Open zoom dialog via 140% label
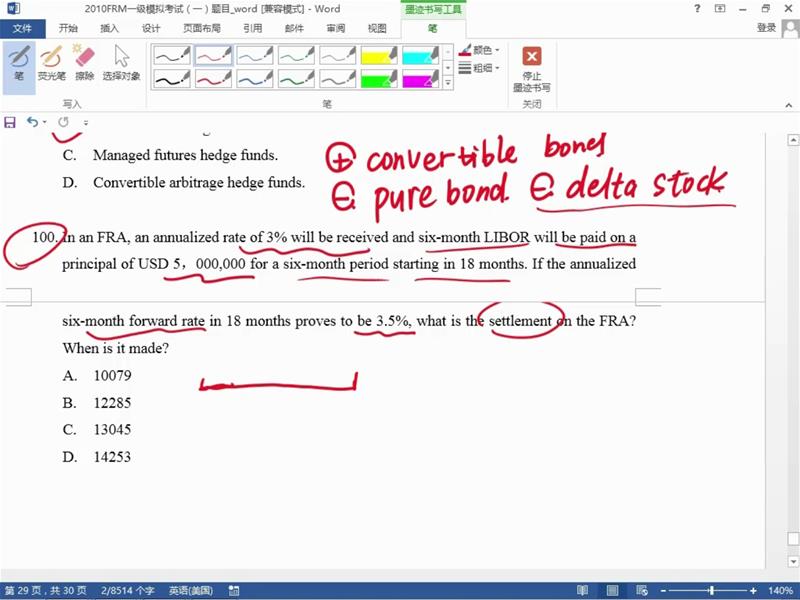Screen dimensions: 800x600 point(780,591)
